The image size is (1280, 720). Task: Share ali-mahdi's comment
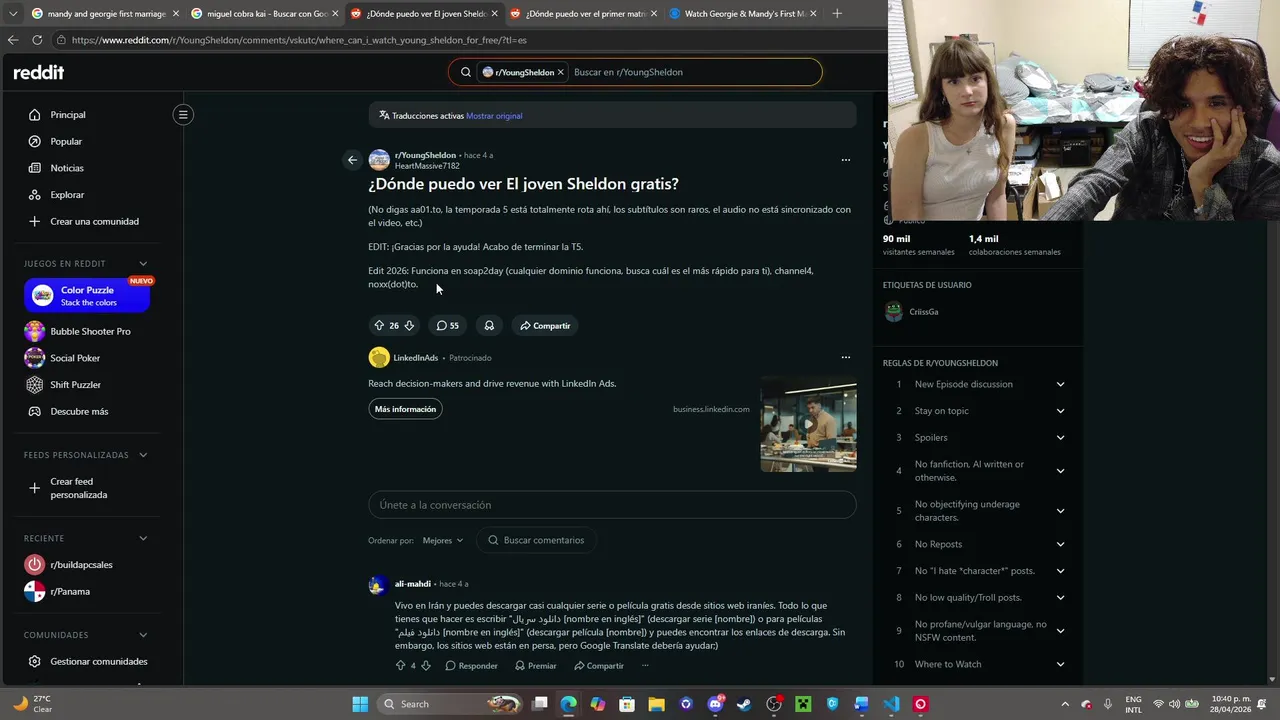coord(599,665)
